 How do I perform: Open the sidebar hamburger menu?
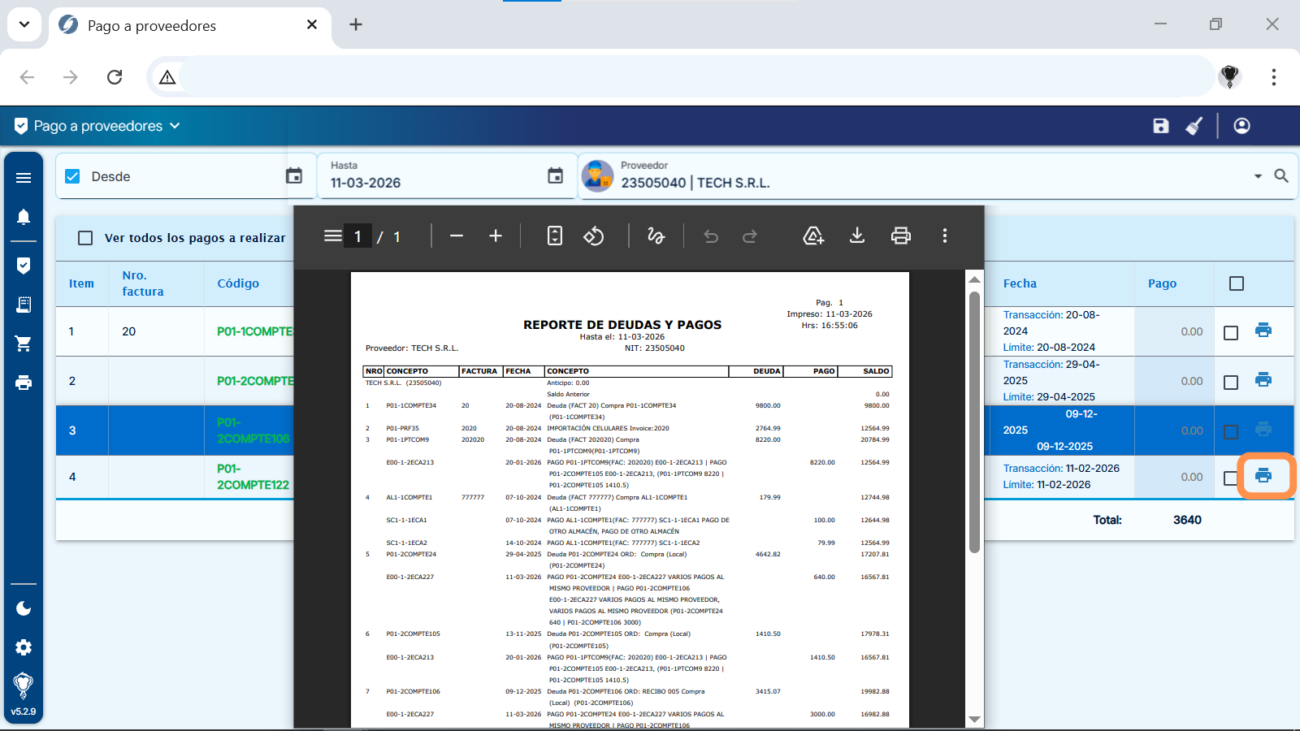[23, 178]
